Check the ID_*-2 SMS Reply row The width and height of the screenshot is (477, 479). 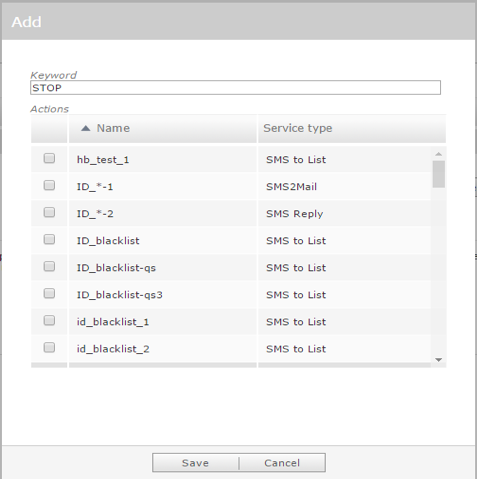[x=49, y=212]
